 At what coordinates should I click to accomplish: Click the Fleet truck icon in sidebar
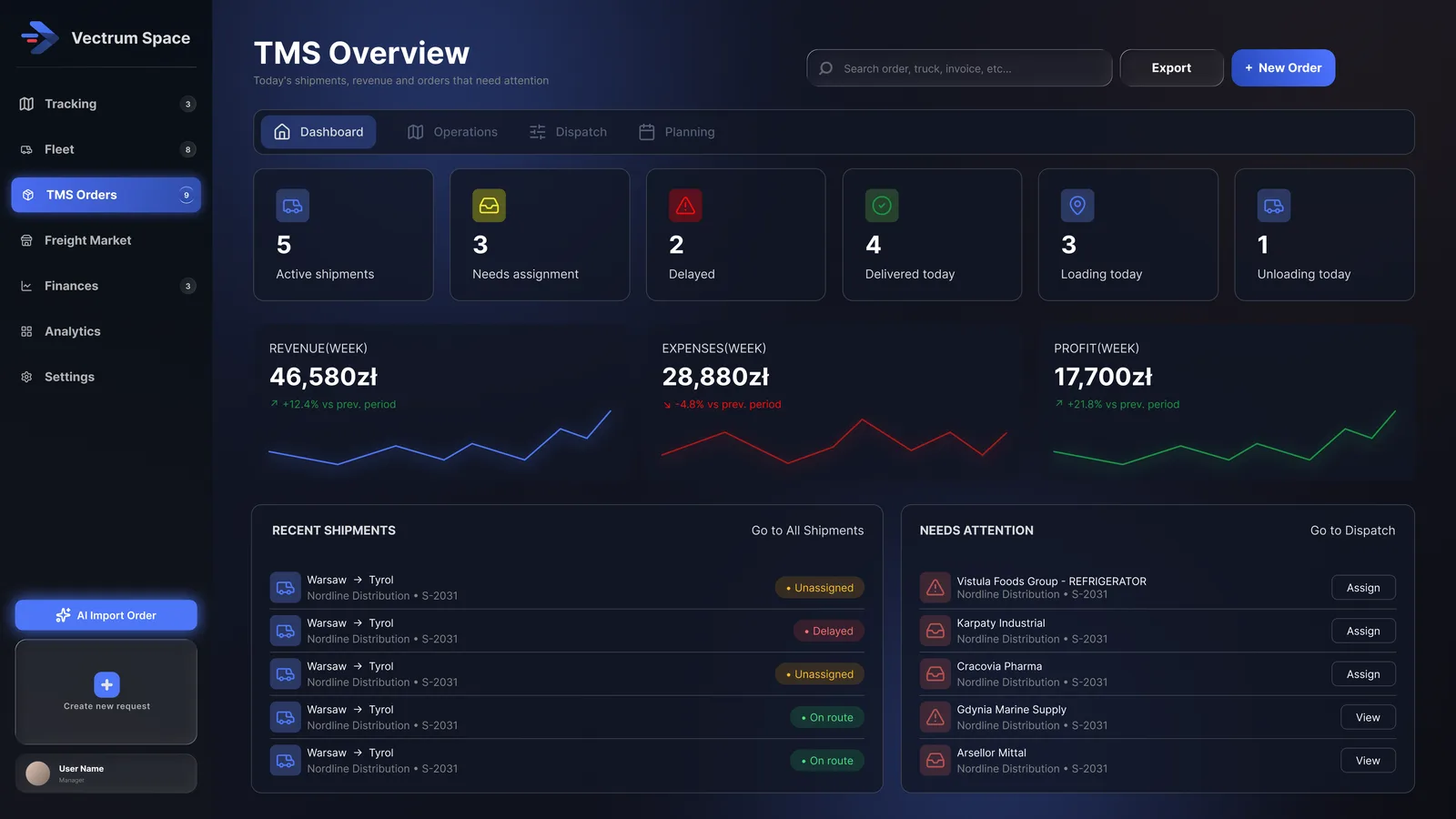click(x=26, y=149)
